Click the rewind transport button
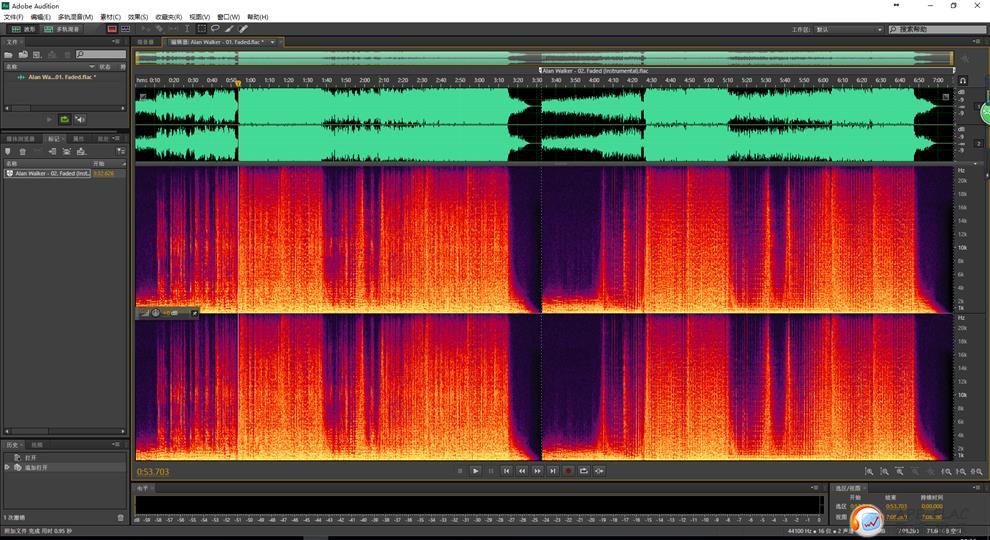 522,471
